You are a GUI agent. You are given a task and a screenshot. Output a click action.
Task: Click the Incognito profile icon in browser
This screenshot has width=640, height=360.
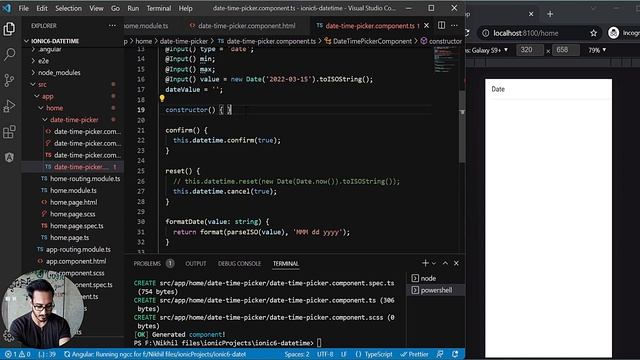(613, 33)
